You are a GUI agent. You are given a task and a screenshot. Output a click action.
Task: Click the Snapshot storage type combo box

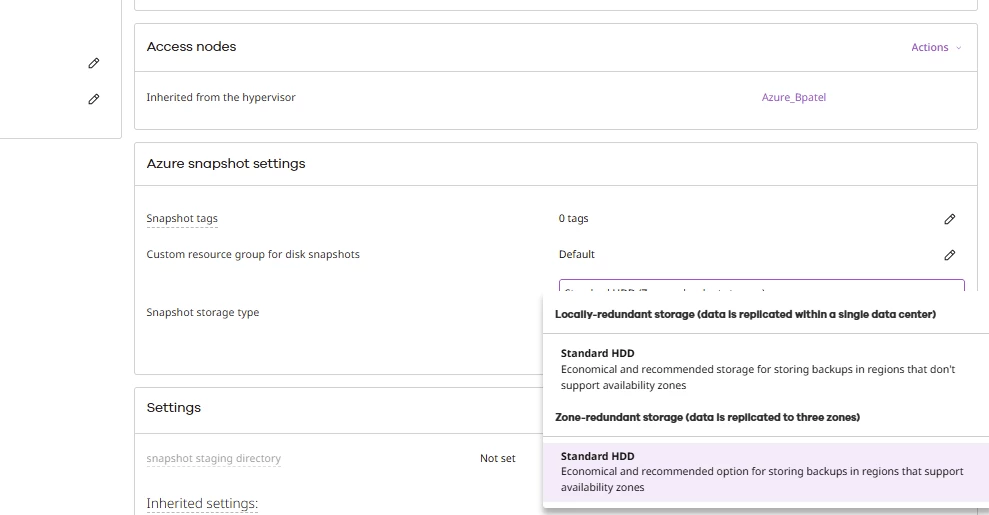(761, 287)
